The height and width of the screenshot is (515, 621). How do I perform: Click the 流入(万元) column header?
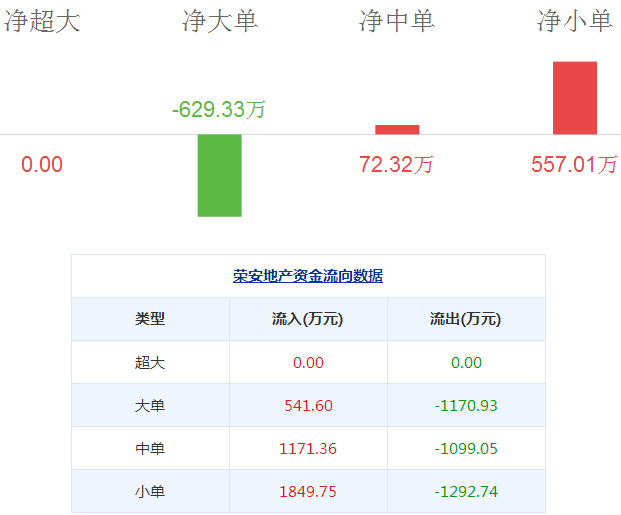(308, 319)
